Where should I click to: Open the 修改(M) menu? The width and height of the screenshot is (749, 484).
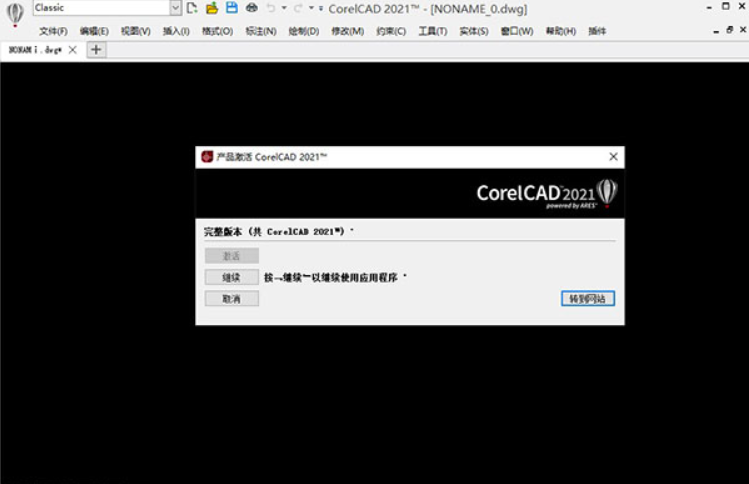click(348, 32)
